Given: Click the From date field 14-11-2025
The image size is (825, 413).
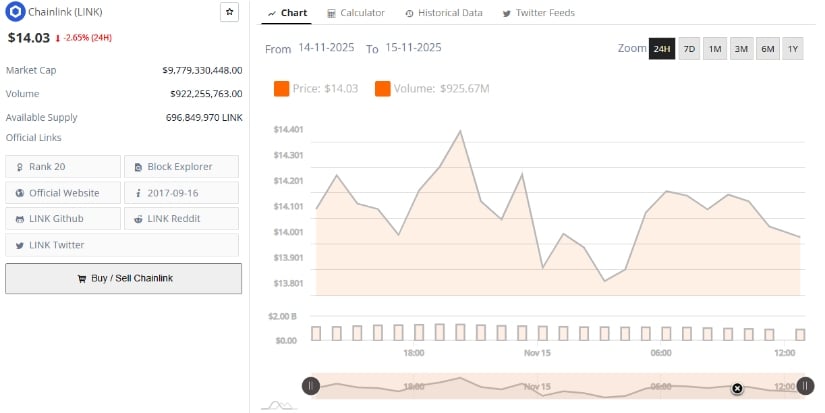Looking at the screenshot, I should tap(326, 48).
